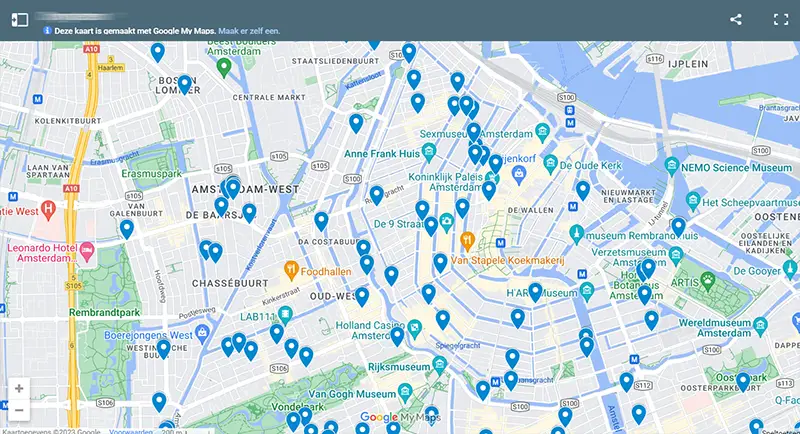Select the De Bijenkorf shopping bag icon
Screen dimensions: 800x434
coord(519,174)
